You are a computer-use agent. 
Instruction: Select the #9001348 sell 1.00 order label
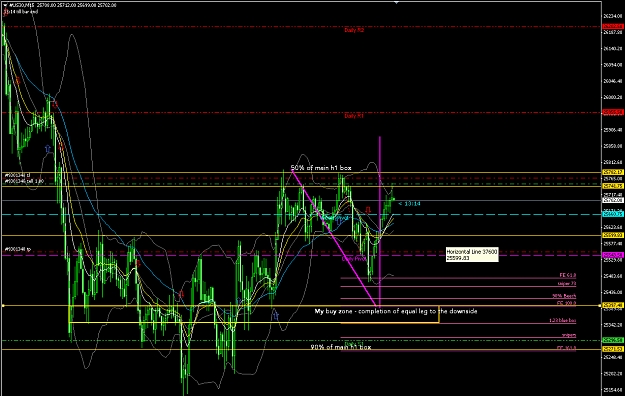tap(24, 181)
